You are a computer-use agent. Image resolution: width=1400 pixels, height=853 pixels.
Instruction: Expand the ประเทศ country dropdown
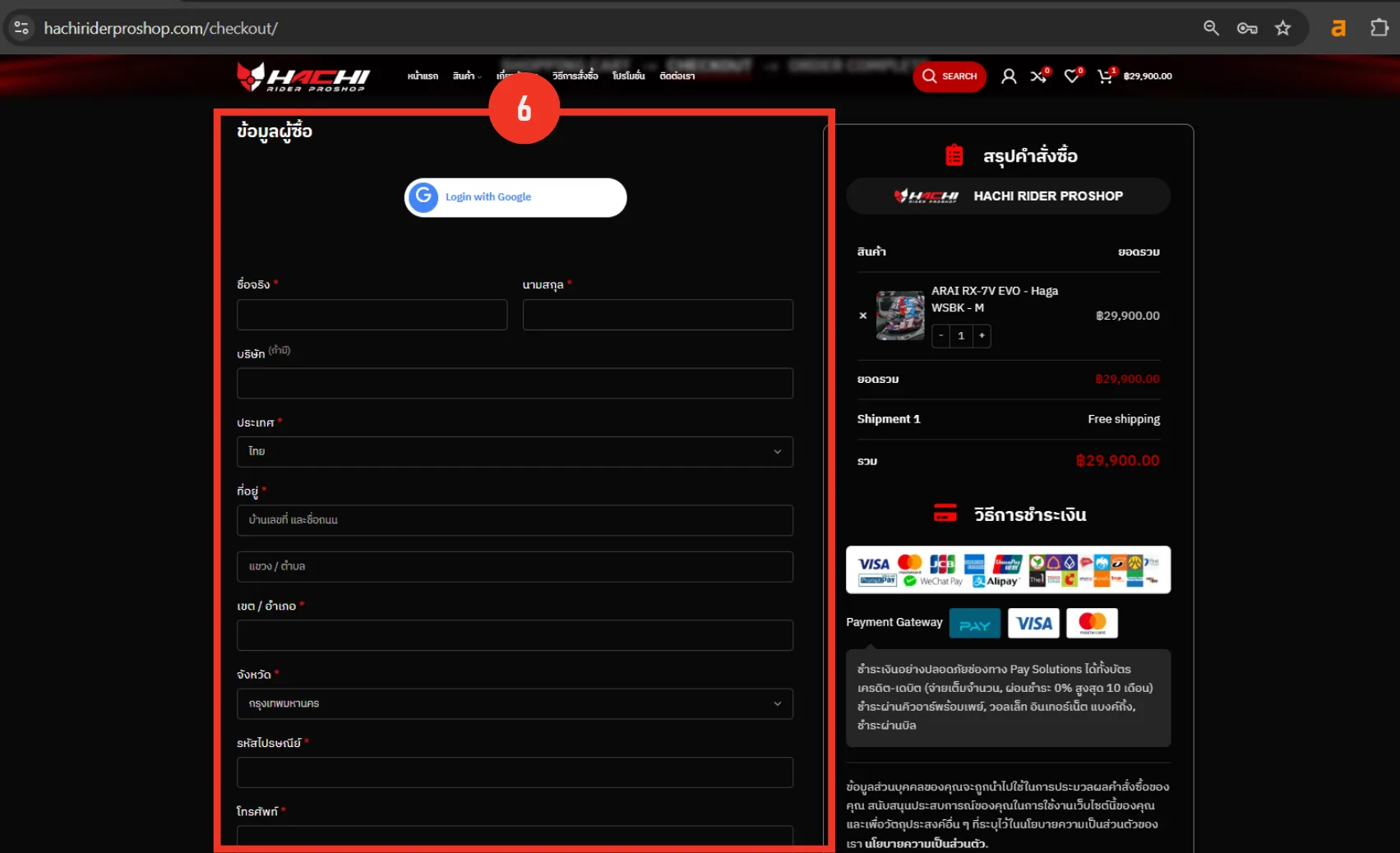point(515,452)
